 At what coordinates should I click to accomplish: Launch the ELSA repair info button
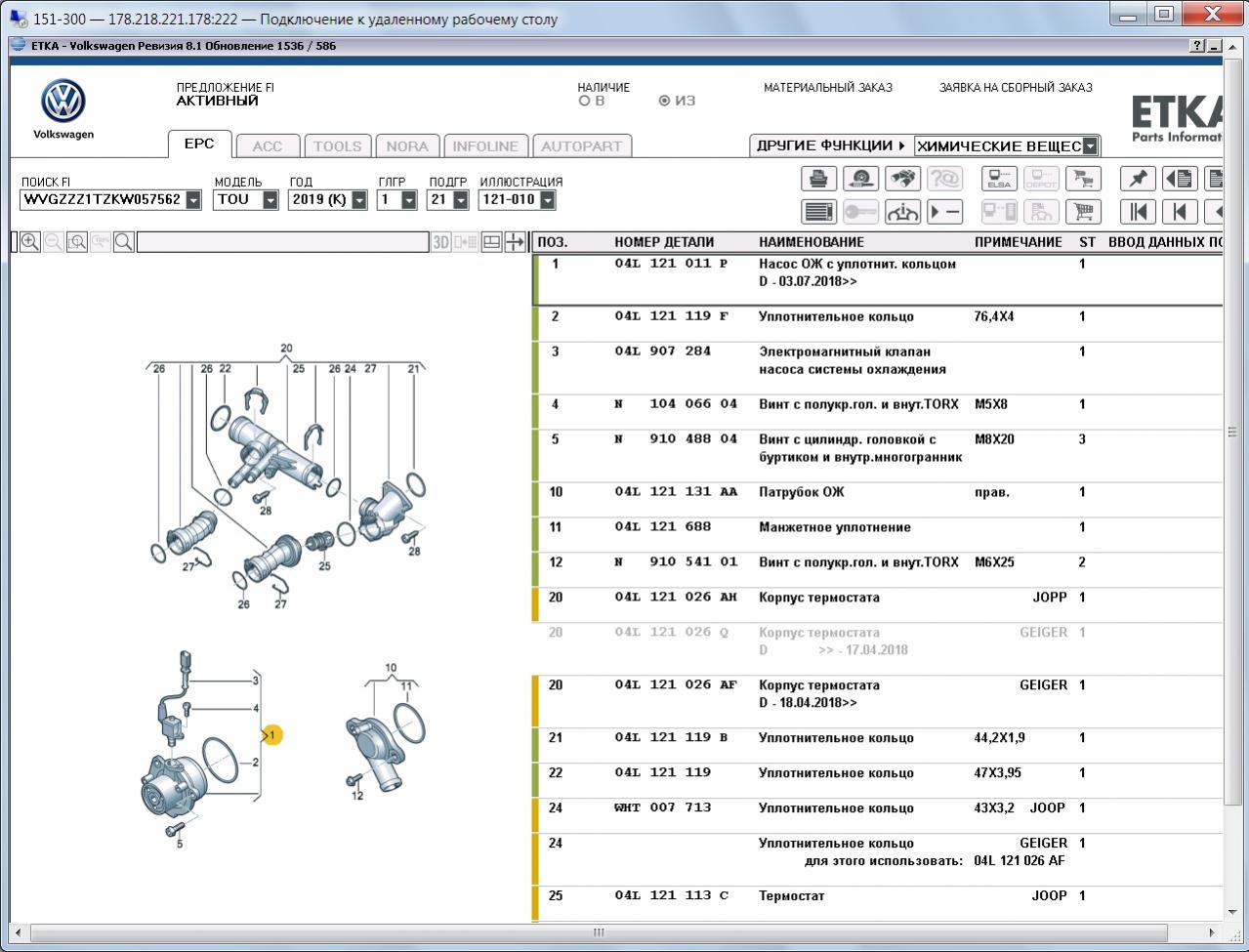click(999, 179)
